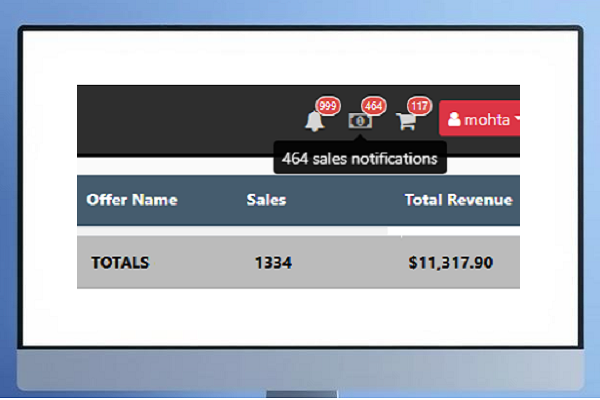Click the bell notifications icon
This screenshot has height=400, width=600.
pyautogui.click(x=315, y=121)
